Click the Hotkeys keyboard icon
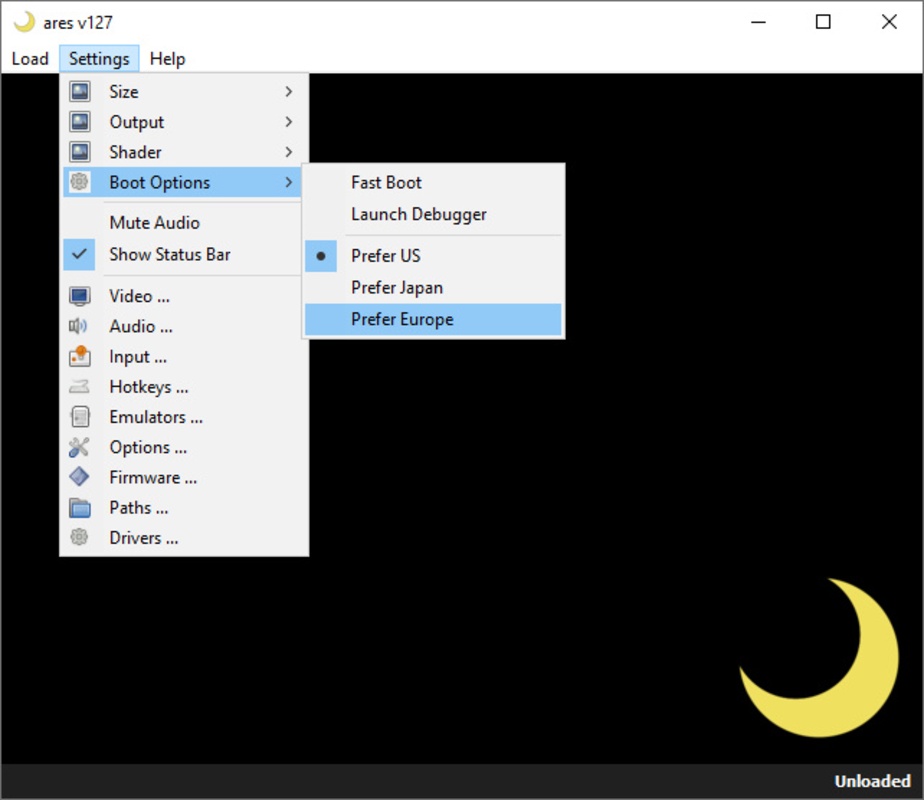This screenshot has width=924, height=800. pyautogui.click(x=79, y=386)
